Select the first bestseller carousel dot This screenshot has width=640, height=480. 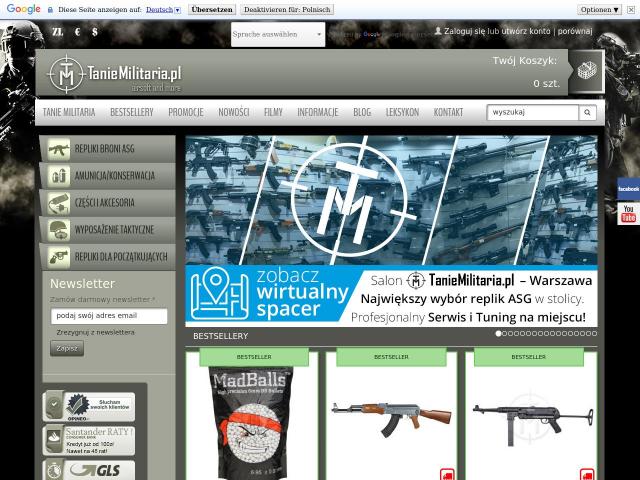point(498,333)
